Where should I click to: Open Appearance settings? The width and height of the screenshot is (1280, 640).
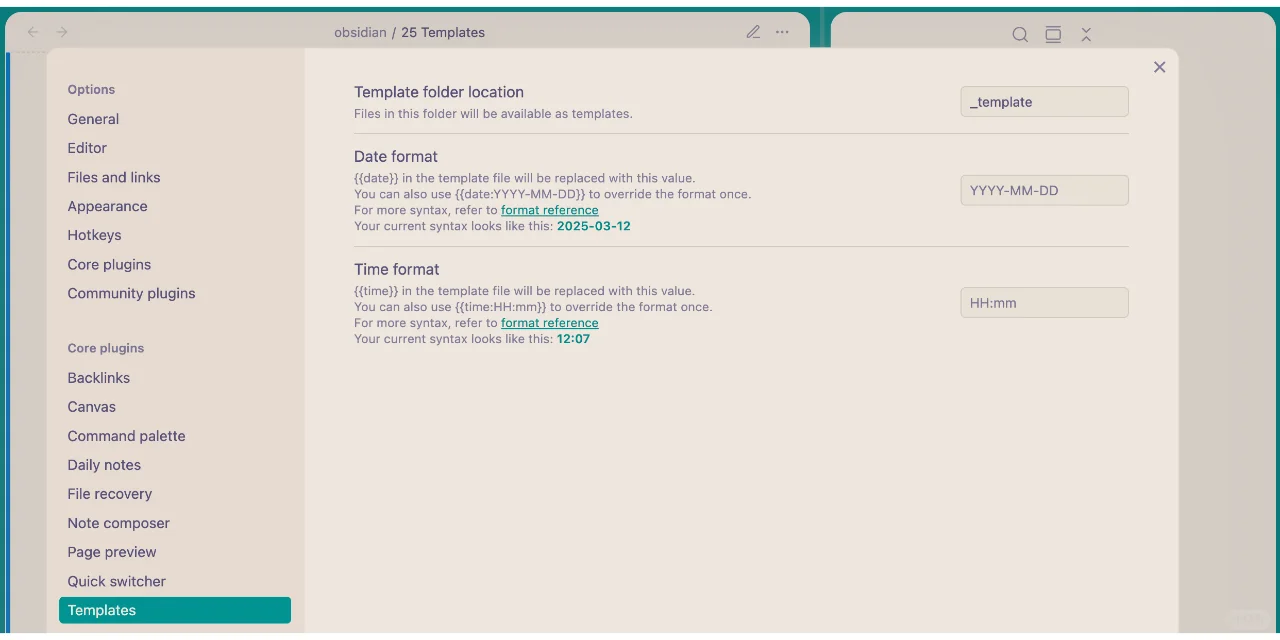pos(175,206)
